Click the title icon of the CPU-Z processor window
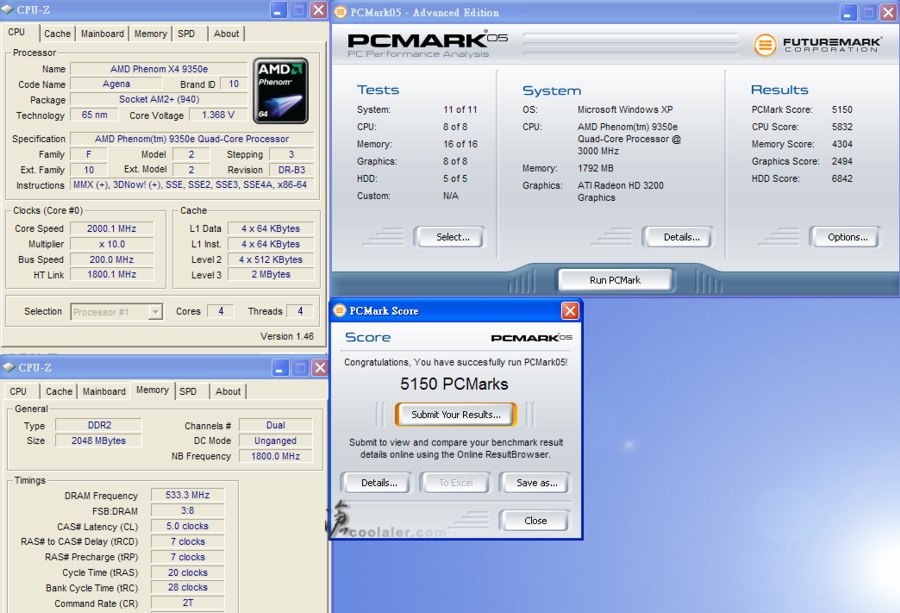 click(7, 10)
